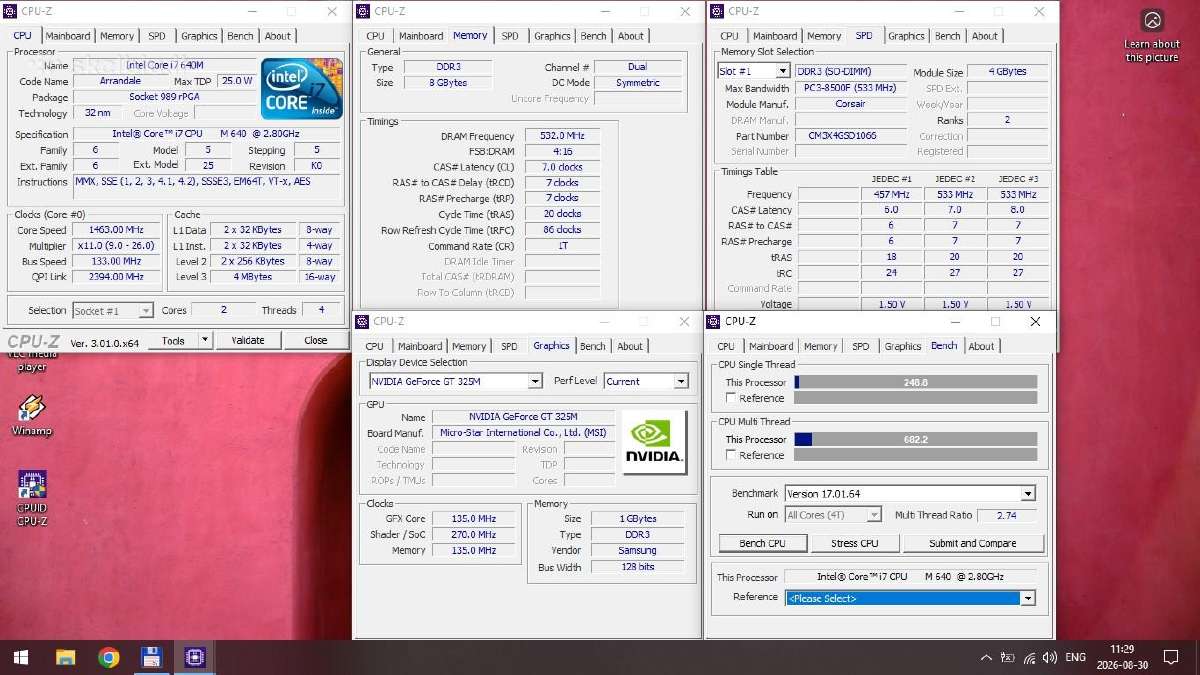Open the Winamp desktop shortcut
The height and width of the screenshot is (675, 1200).
pos(31,415)
